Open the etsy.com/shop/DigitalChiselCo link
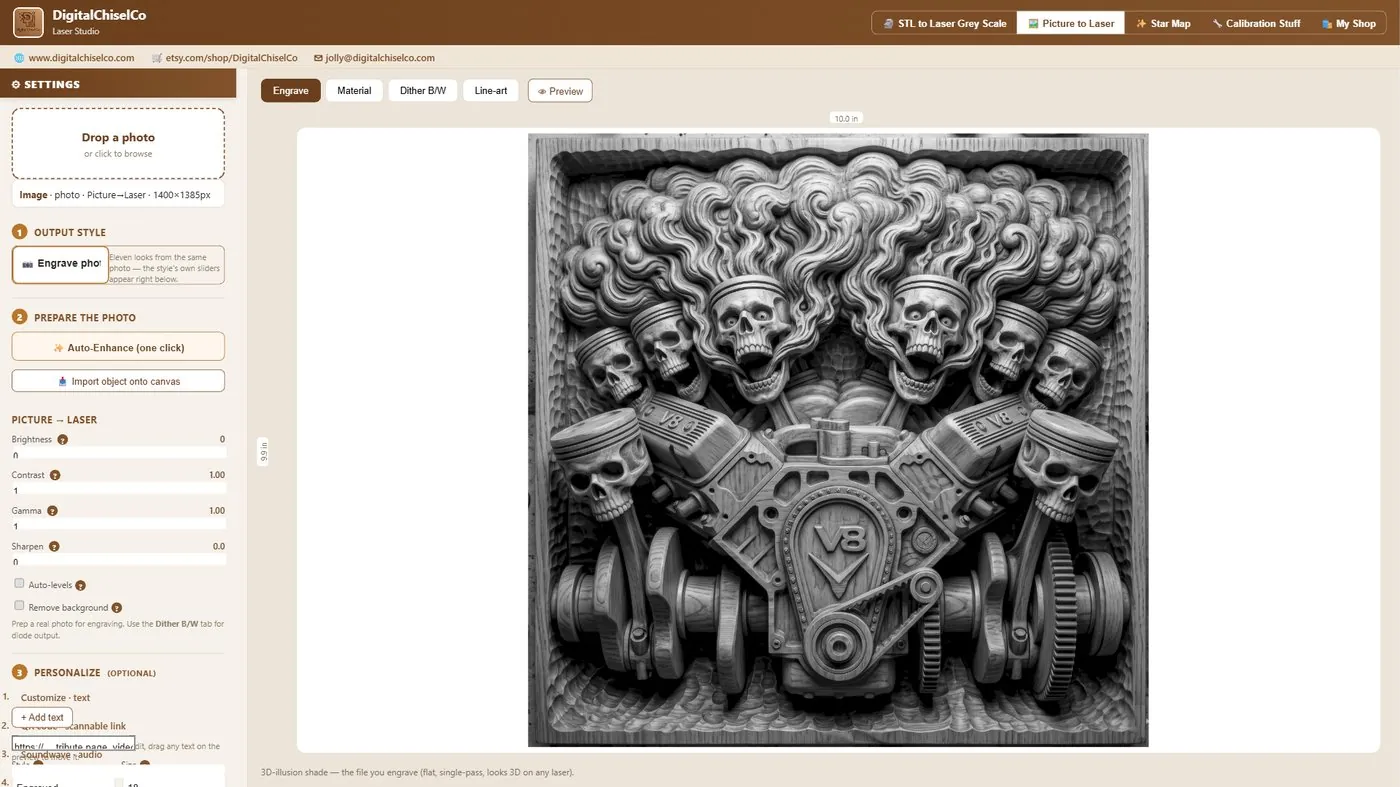Viewport: 1400px width, 787px height. click(x=232, y=58)
